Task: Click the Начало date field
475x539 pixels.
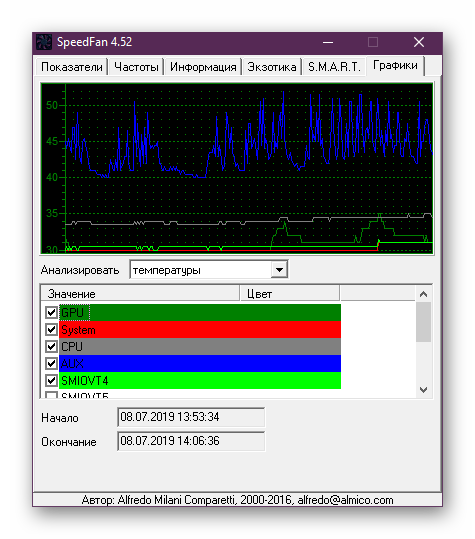Action: pyautogui.click(x=191, y=417)
